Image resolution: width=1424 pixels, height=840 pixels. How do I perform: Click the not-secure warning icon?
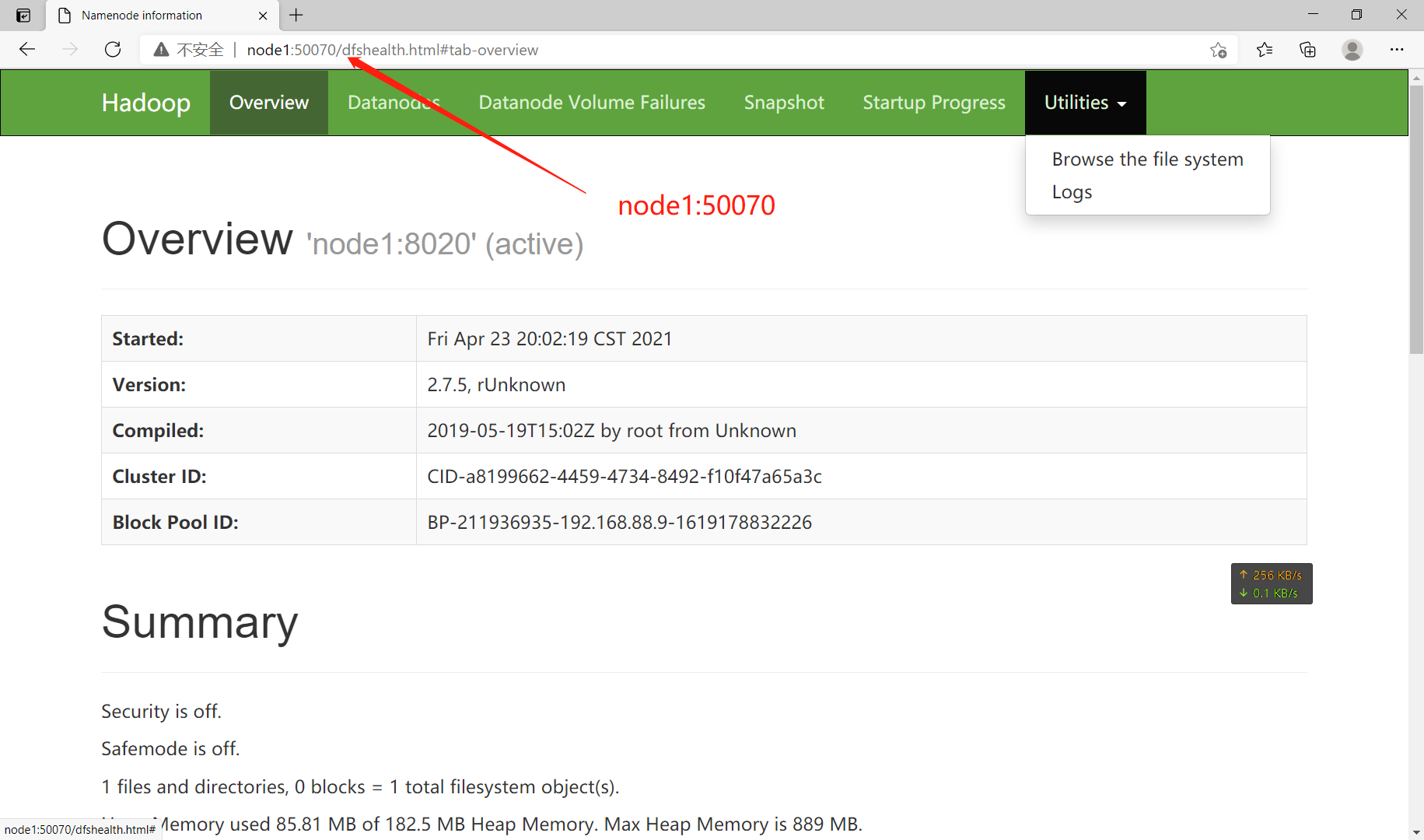click(161, 50)
